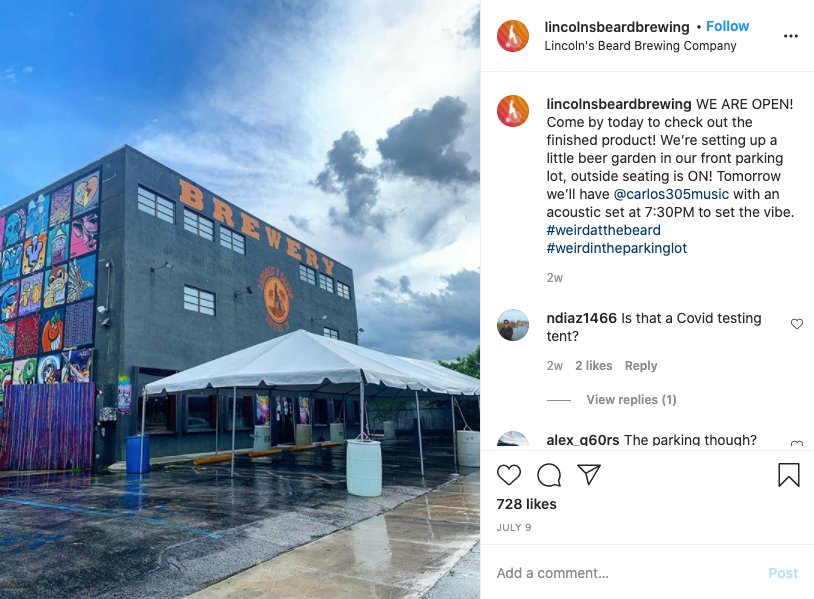Share the post via paper plane icon

pos(589,474)
